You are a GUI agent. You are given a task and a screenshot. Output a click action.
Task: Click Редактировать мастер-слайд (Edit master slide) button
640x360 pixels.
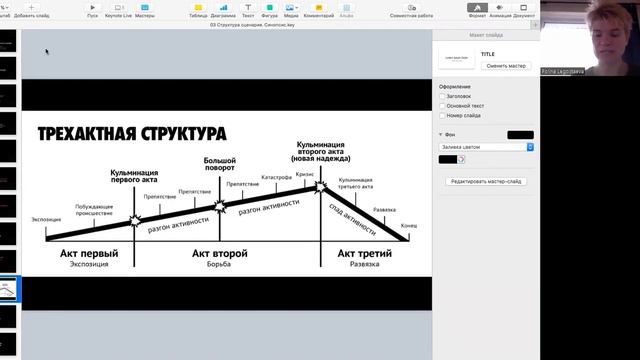pos(486,181)
